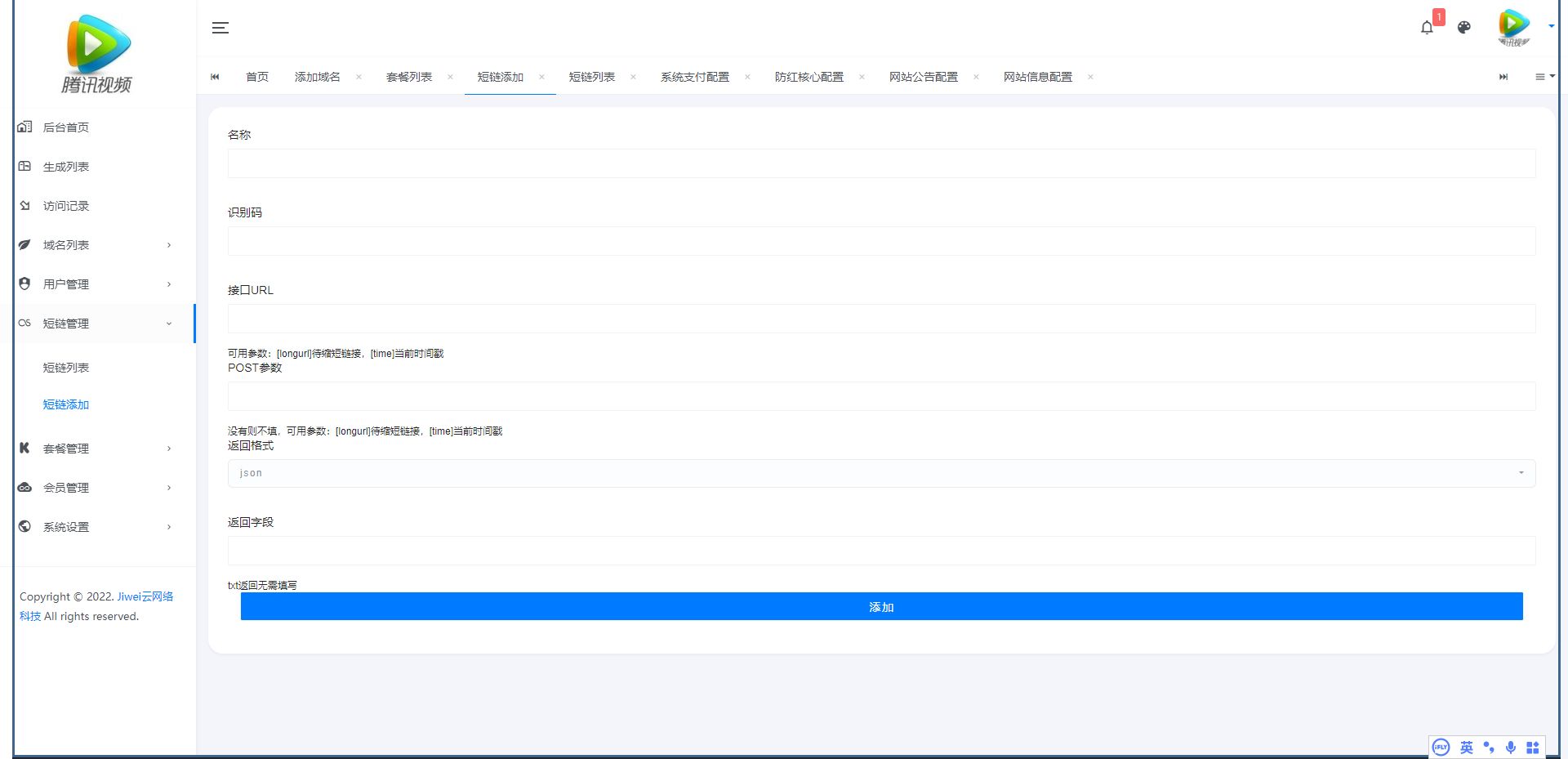Image resolution: width=1568 pixels, height=759 pixels.
Task: Expand the 系统设置 menu chevron
Action: tap(169, 527)
